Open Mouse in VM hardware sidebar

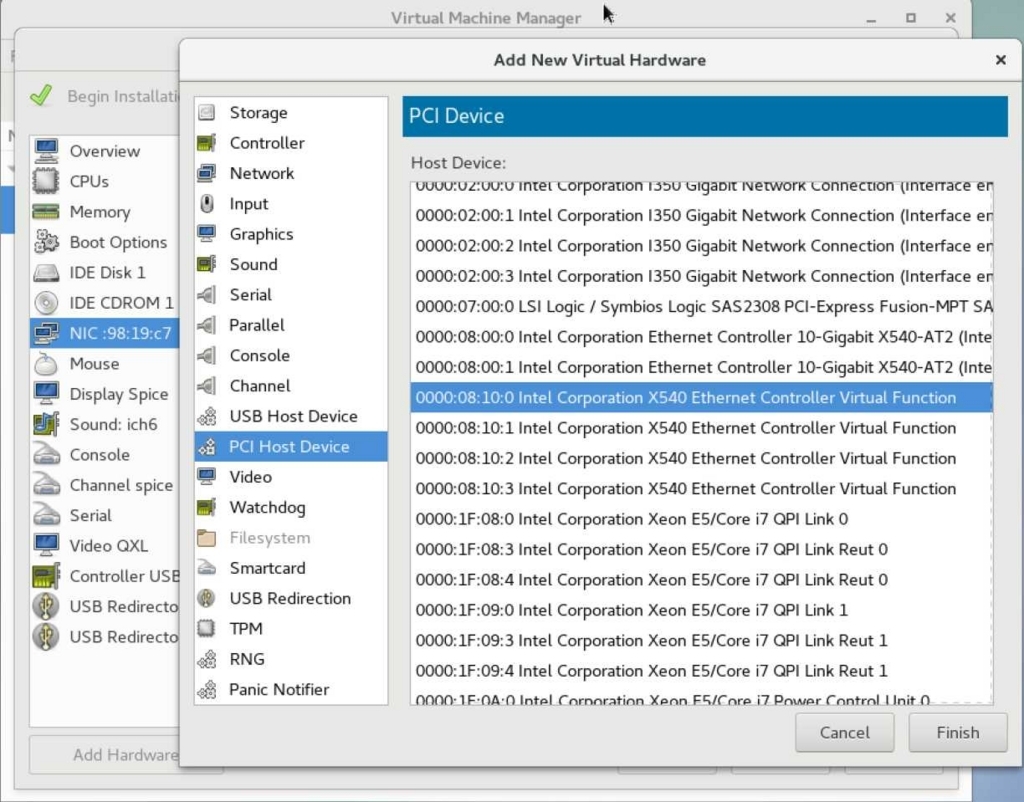pos(104,363)
